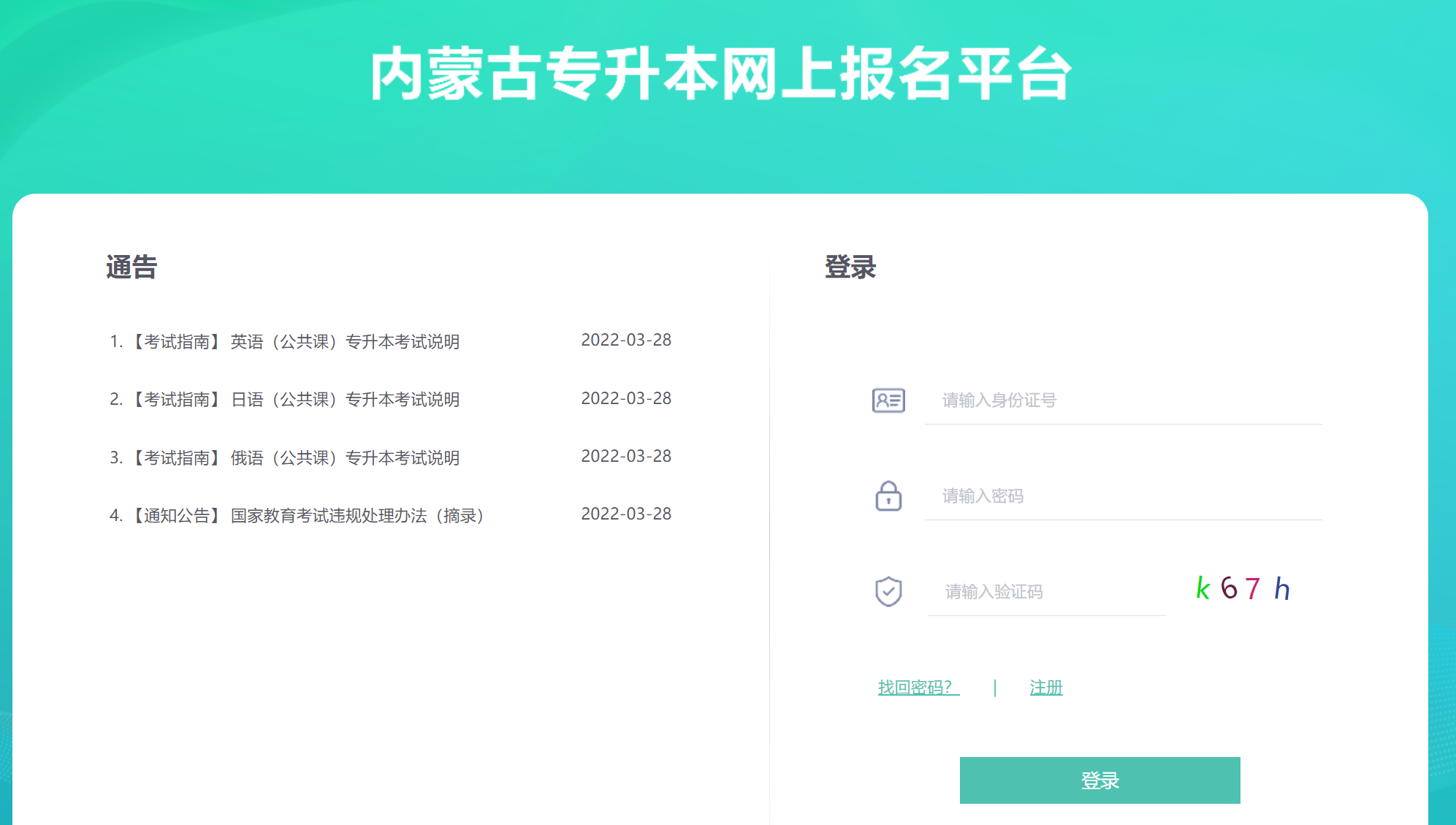Focus the verification code input field

pyautogui.click(x=1046, y=591)
